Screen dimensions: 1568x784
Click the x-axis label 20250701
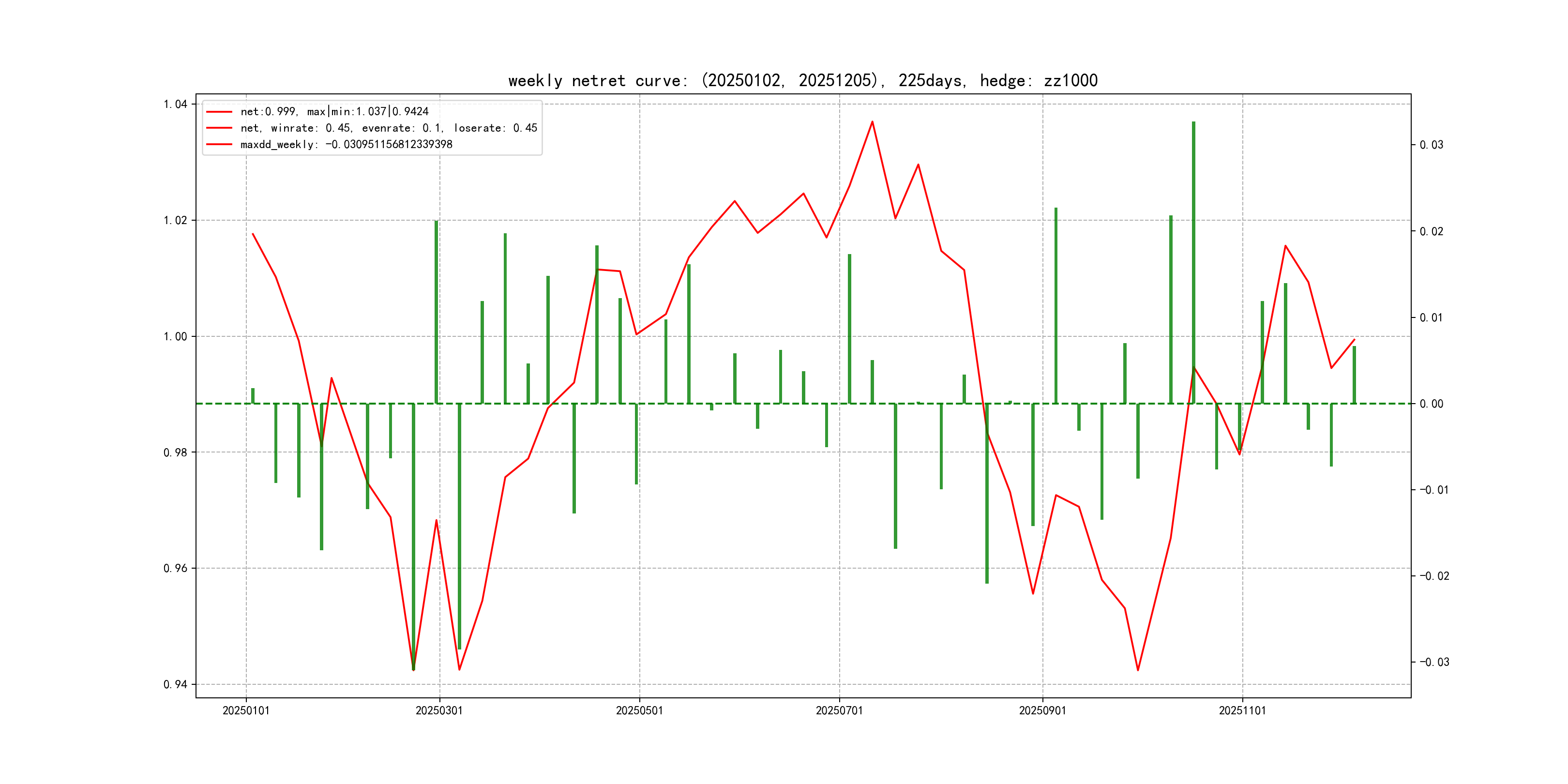[839, 710]
